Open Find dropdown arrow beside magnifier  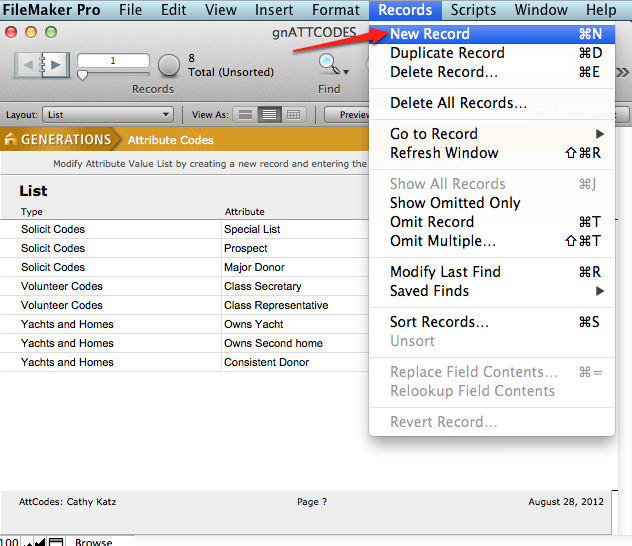pyautogui.click(x=346, y=72)
